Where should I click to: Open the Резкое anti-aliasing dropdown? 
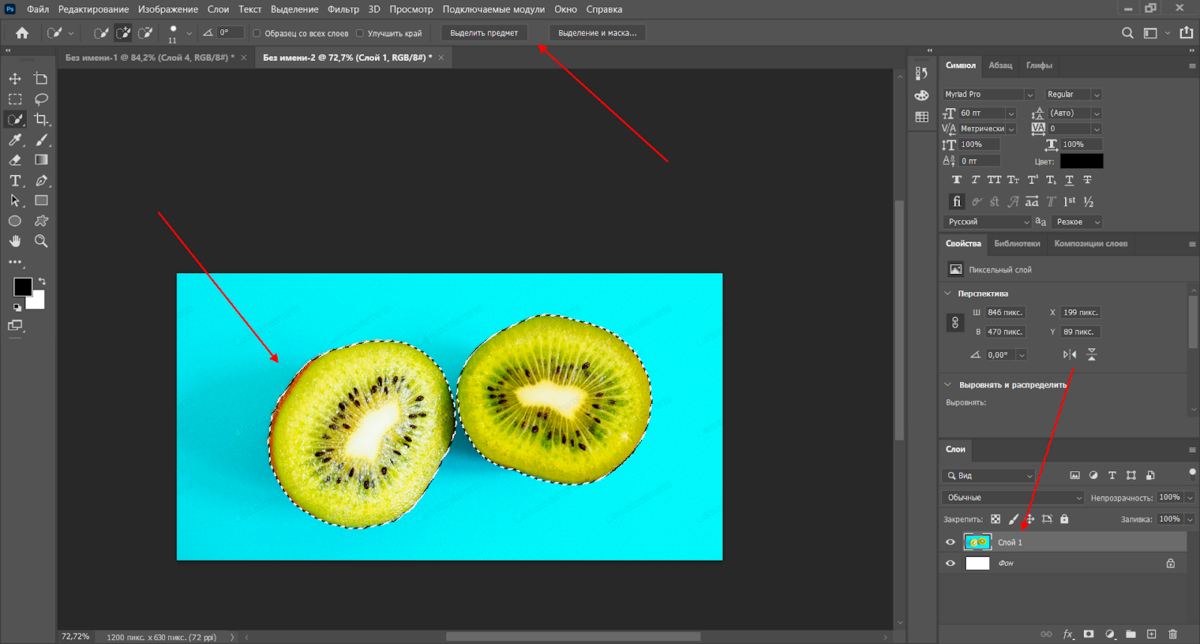(1075, 221)
